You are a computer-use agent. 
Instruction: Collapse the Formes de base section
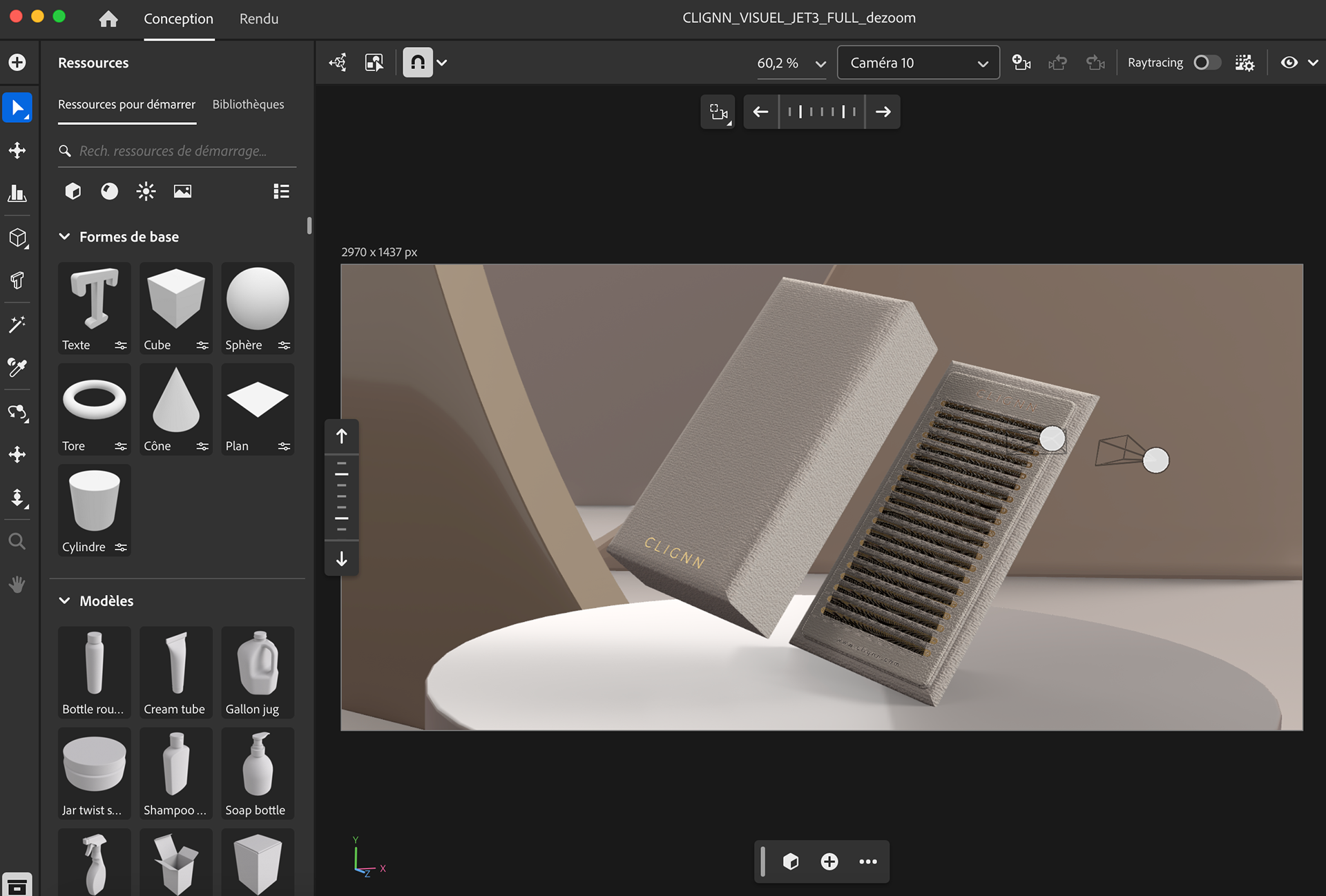(x=64, y=237)
